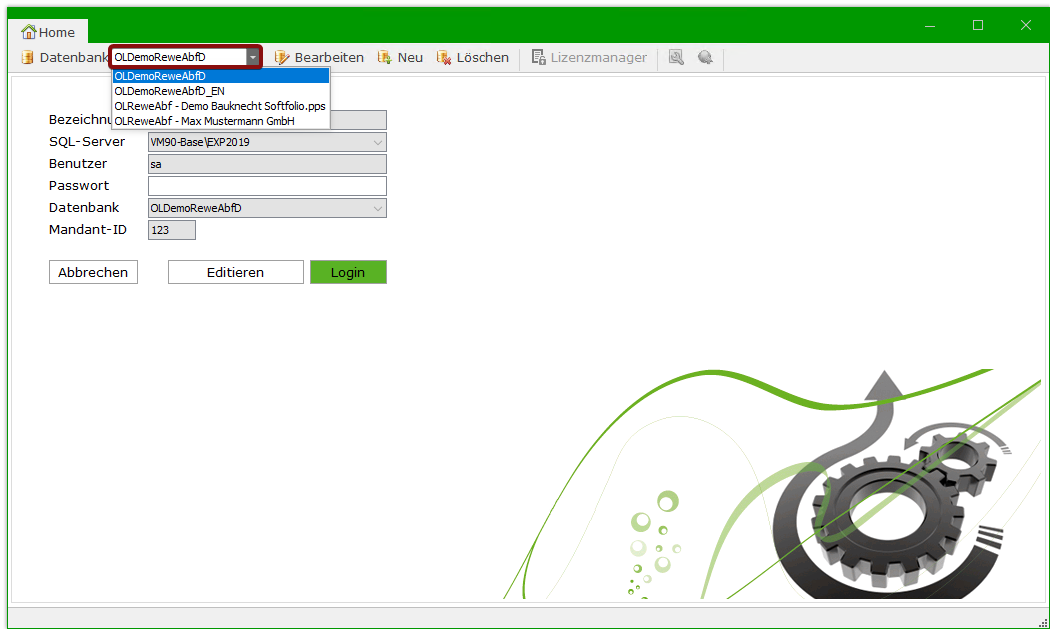
Task: Click the last toolbar icon after magnifier
Action: click(705, 58)
